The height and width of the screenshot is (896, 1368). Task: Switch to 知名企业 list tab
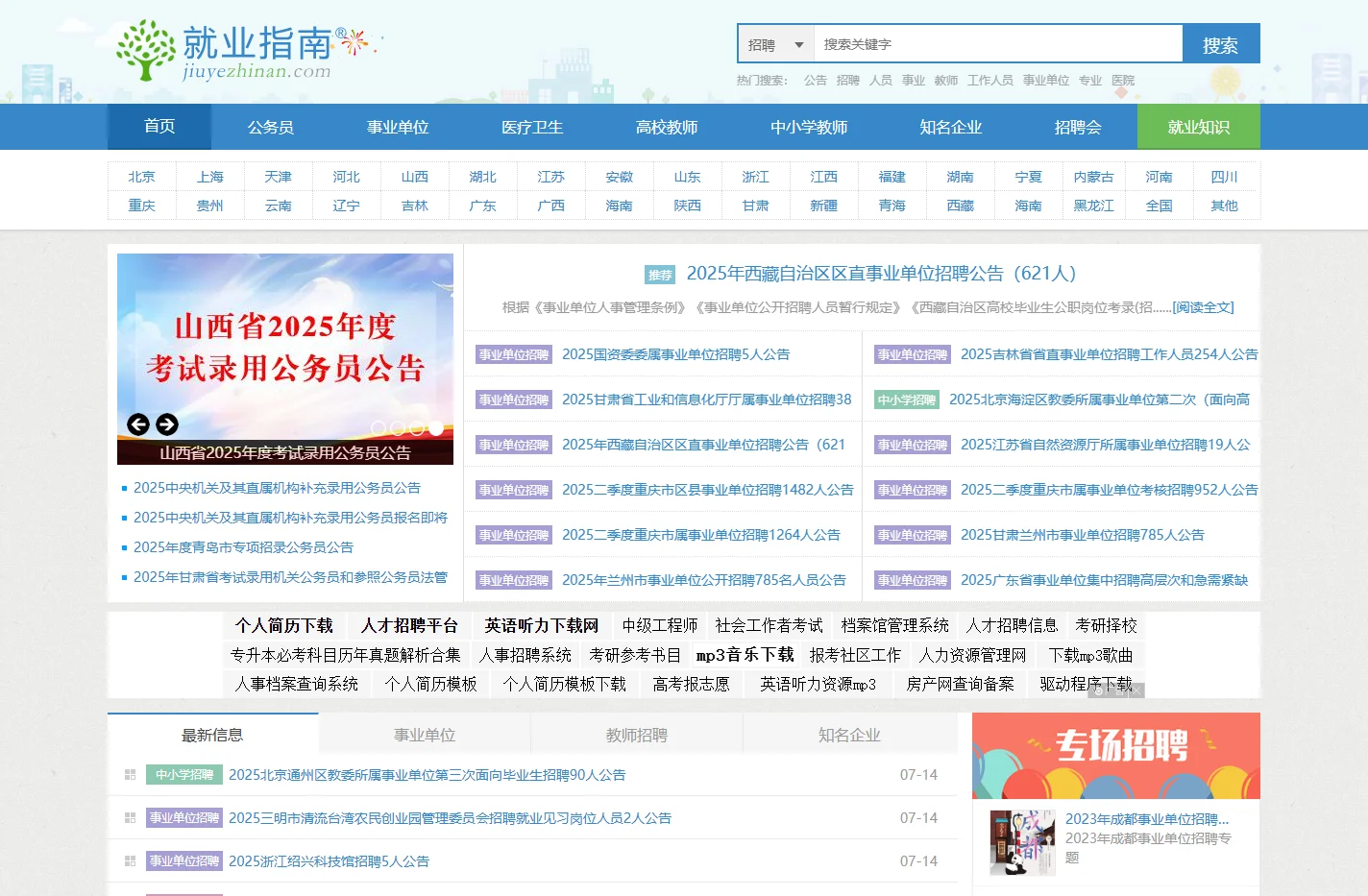tap(849, 735)
